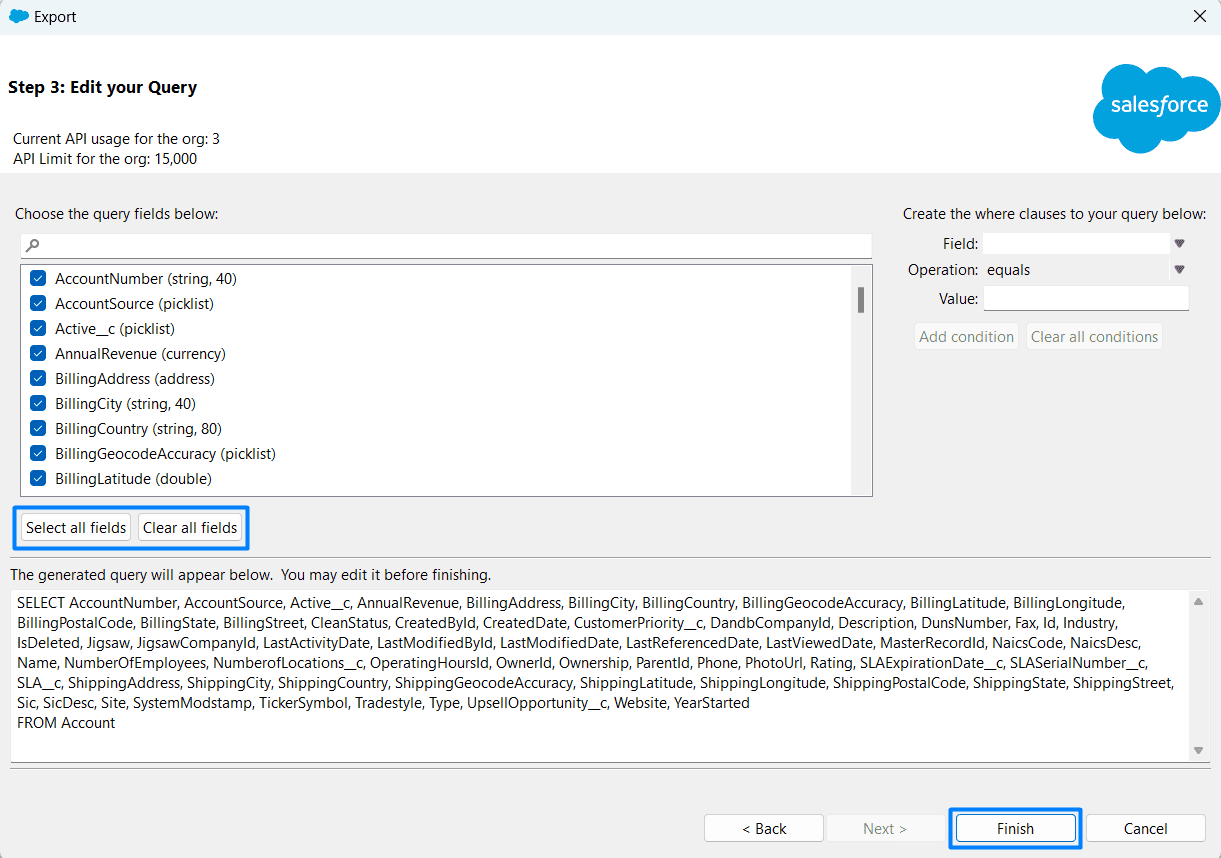Click inside the Value input field
Viewport: 1221px width, 858px height.
coord(1086,297)
